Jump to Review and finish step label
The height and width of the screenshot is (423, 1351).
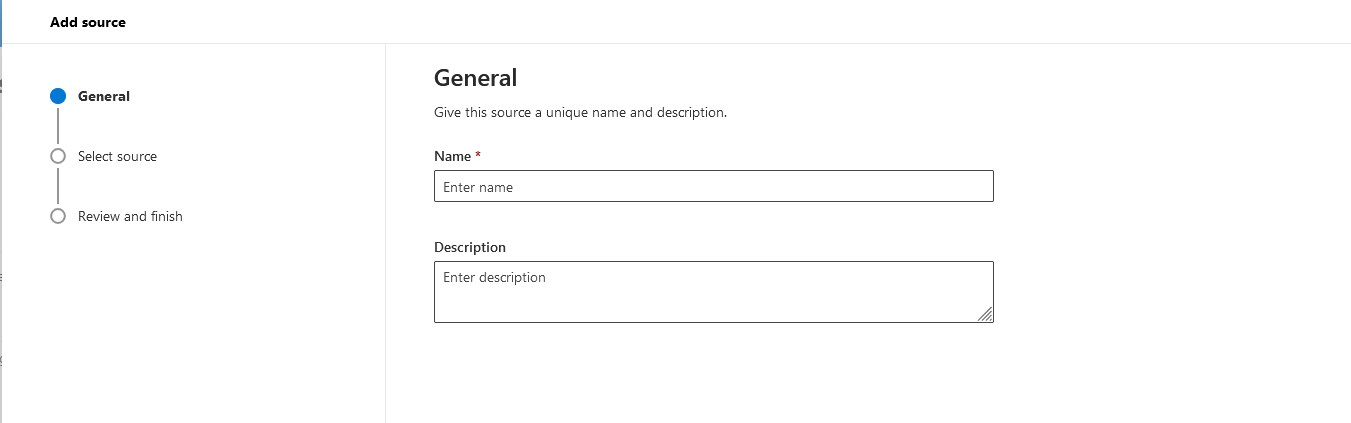coord(130,216)
